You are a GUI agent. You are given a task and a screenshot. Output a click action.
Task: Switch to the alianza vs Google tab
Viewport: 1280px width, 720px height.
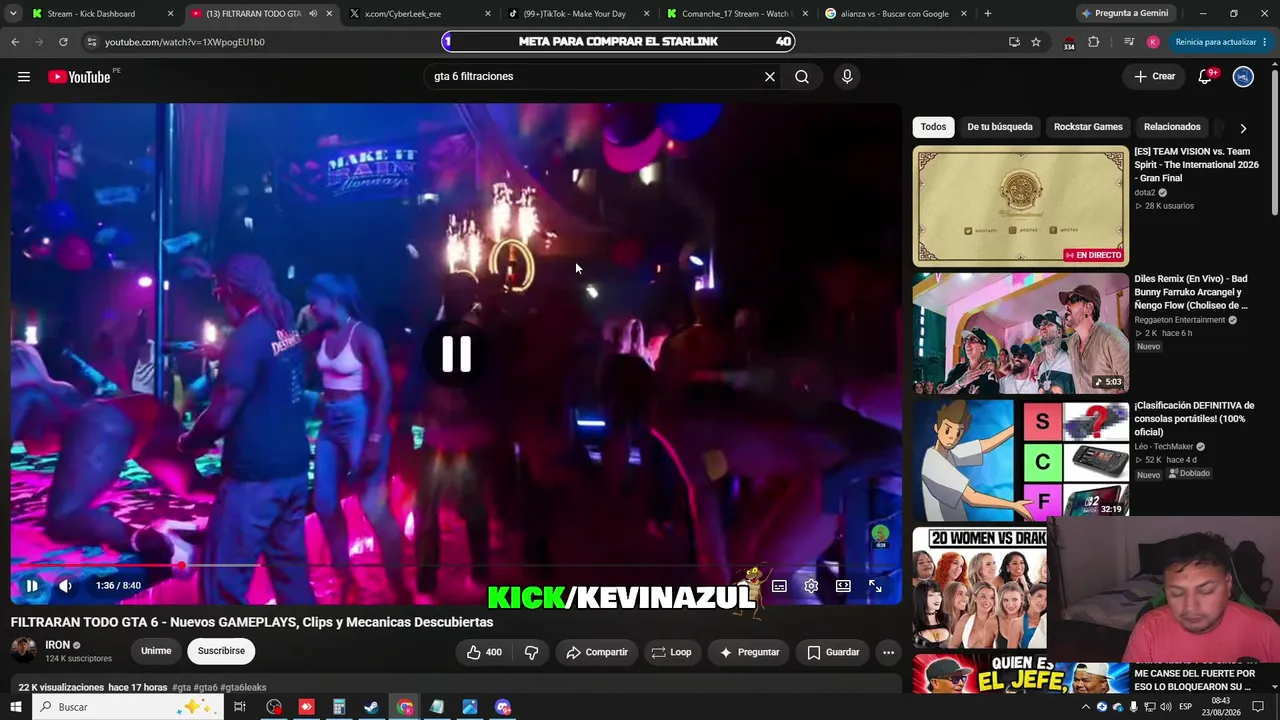click(896, 14)
